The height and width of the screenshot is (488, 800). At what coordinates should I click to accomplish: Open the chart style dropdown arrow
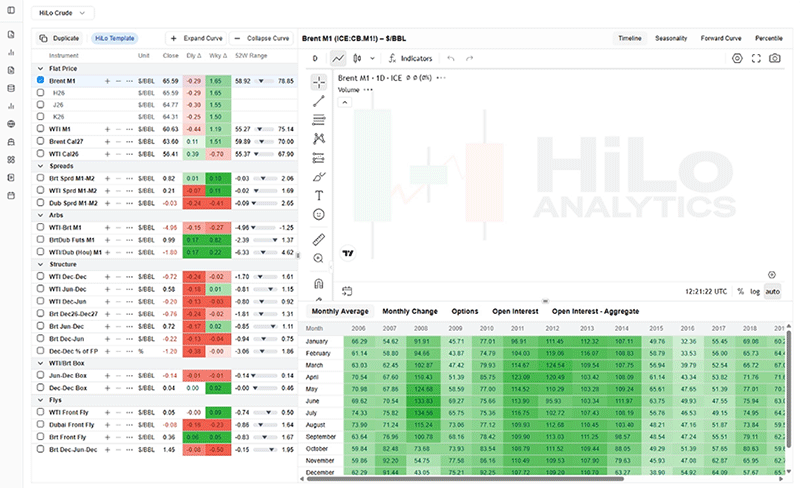click(372, 58)
